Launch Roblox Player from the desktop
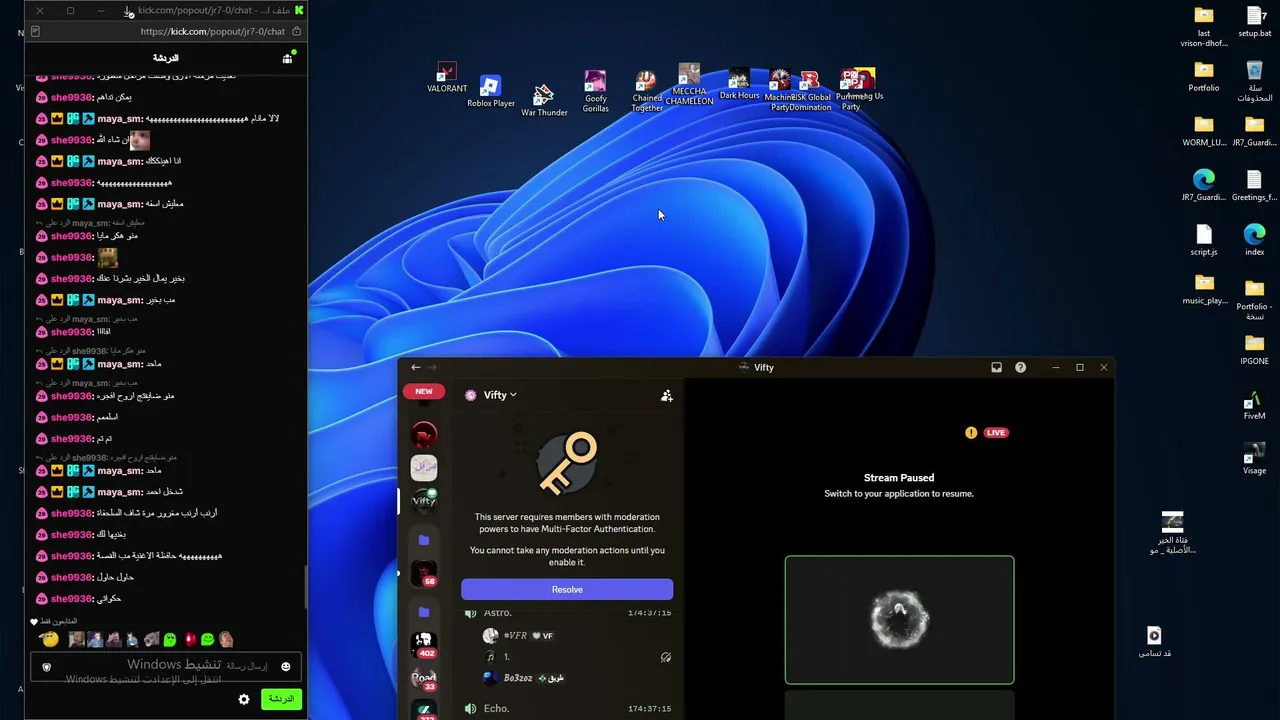Viewport: 1280px width, 720px height. click(x=490, y=91)
